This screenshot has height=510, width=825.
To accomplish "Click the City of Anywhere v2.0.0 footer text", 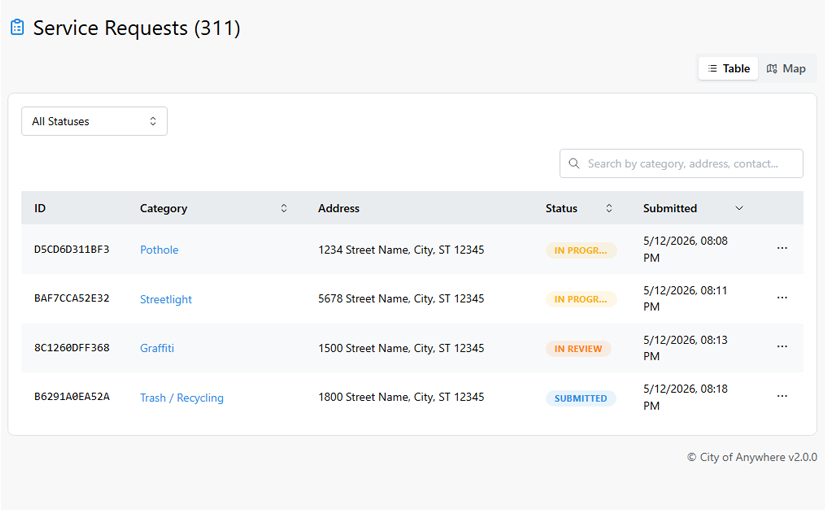I will click(x=752, y=457).
